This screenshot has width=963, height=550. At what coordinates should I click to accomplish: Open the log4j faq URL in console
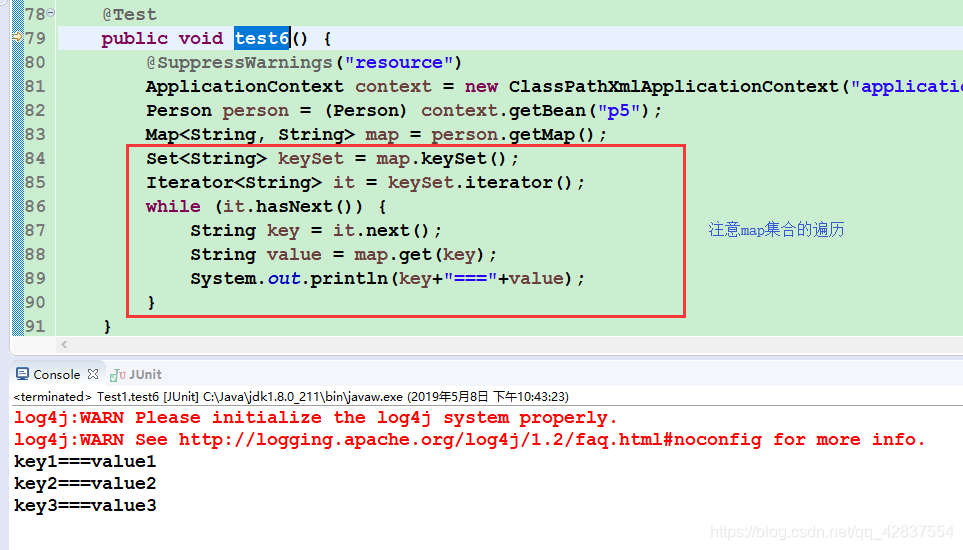[x=470, y=440]
